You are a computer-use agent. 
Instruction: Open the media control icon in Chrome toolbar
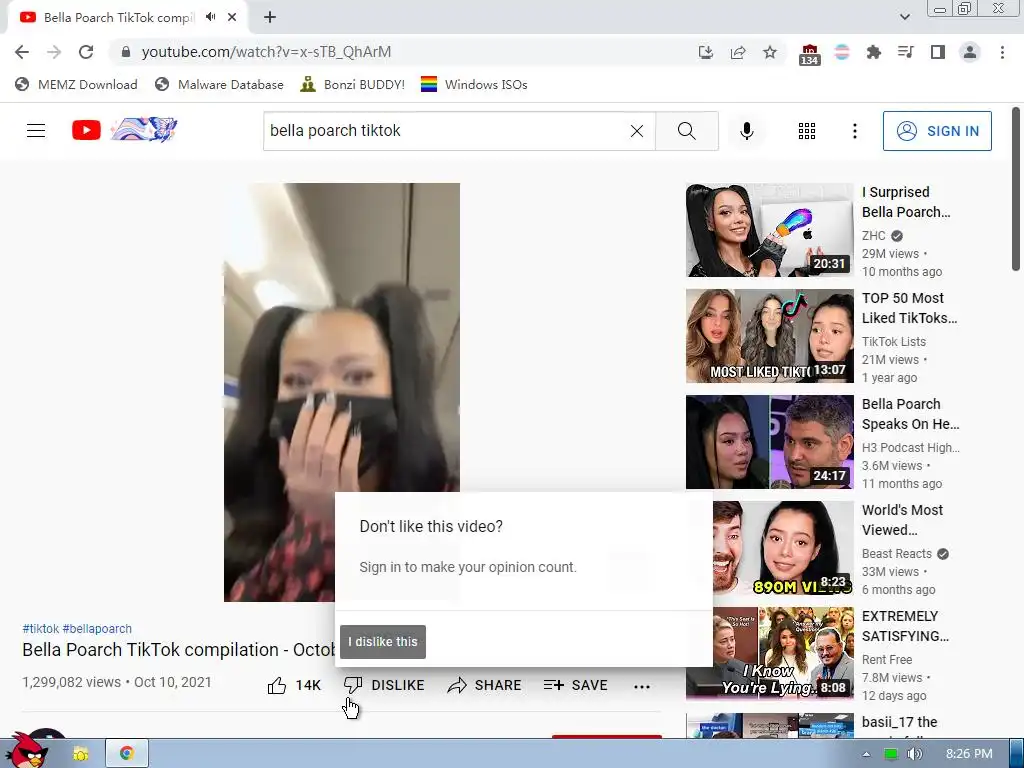point(905,52)
